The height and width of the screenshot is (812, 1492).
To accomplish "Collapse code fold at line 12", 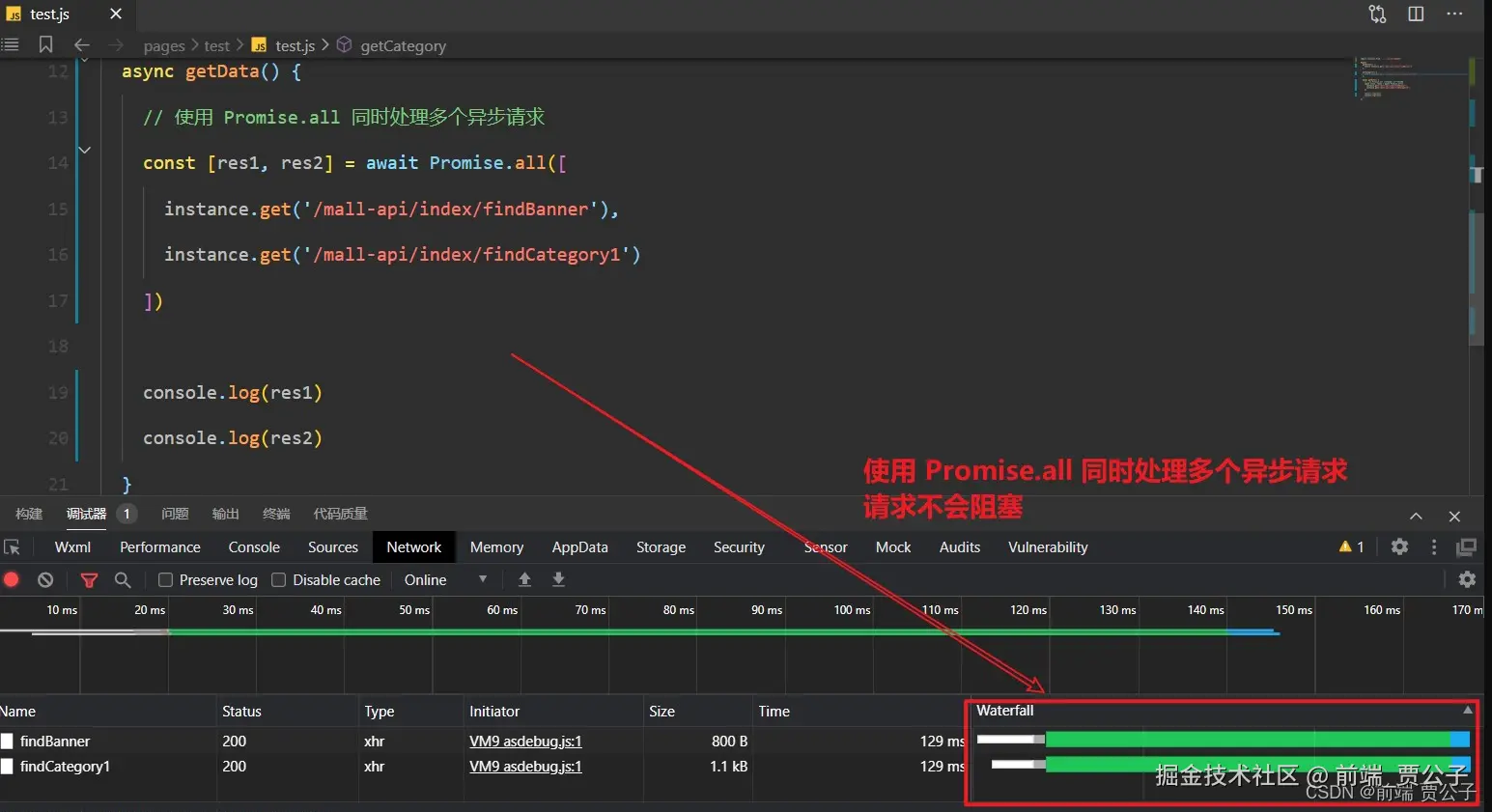I will click(x=85, y=60).
